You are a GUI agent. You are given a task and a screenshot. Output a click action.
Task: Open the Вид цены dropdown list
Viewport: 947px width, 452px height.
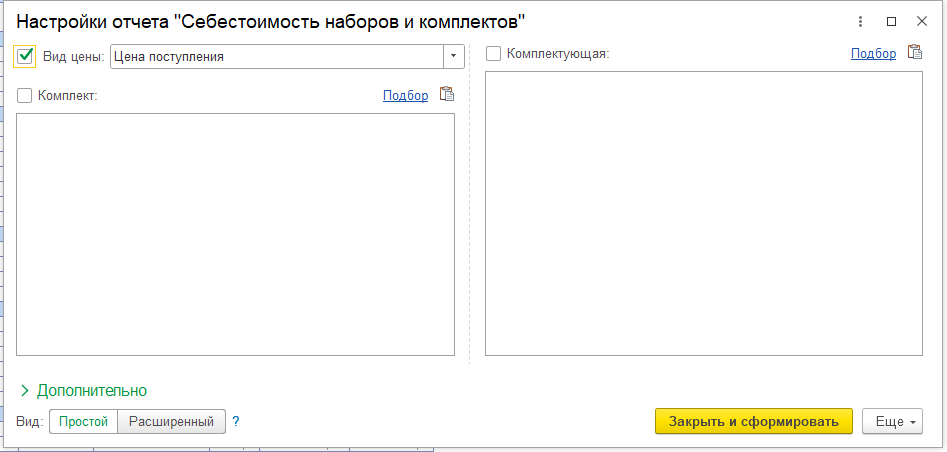point(454,57)
